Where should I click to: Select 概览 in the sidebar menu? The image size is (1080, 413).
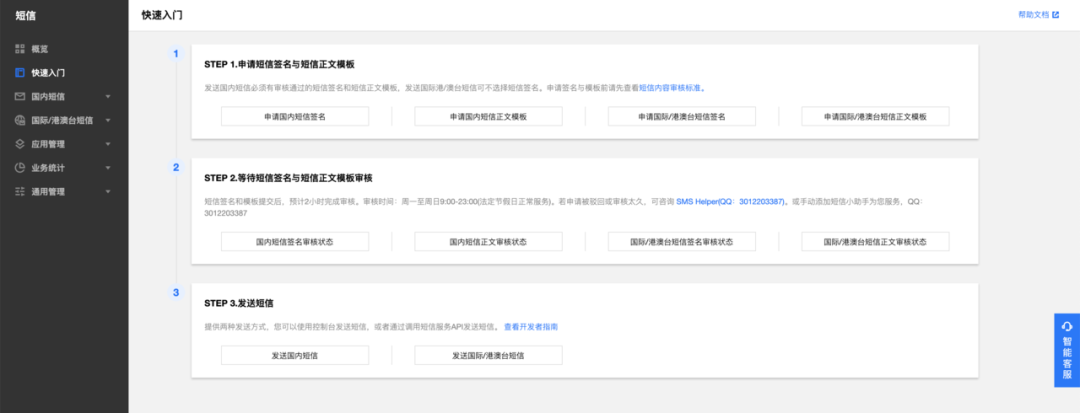pyautogui.click(x=64, y=49)
